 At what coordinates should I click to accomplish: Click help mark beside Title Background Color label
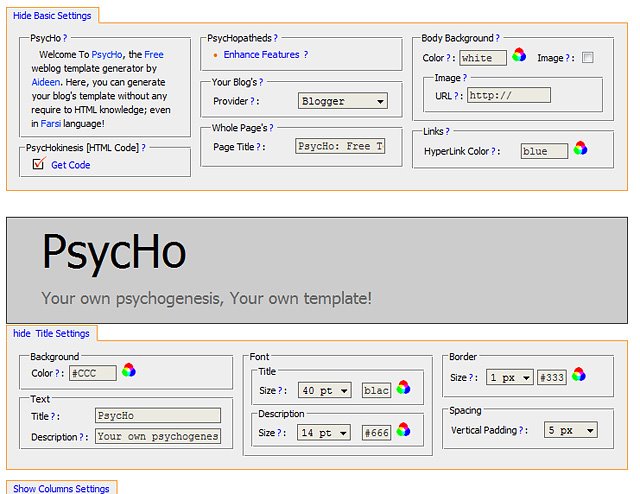57,373
